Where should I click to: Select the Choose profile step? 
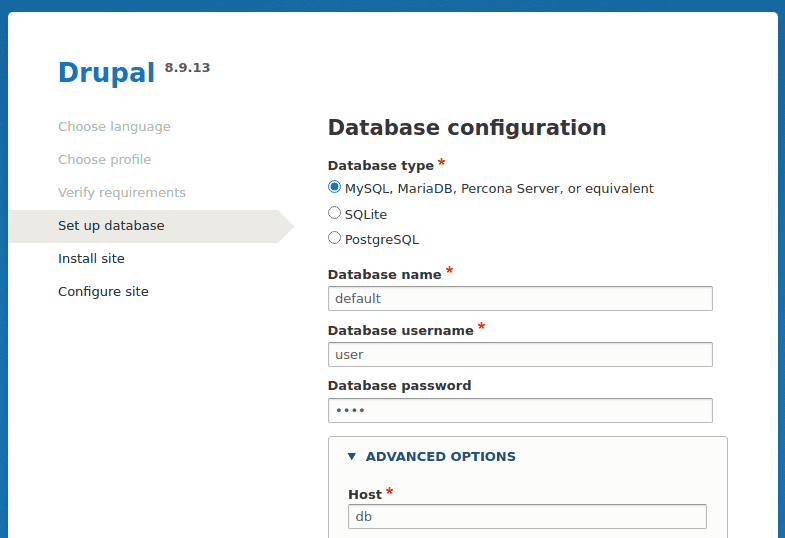[105, 160]
